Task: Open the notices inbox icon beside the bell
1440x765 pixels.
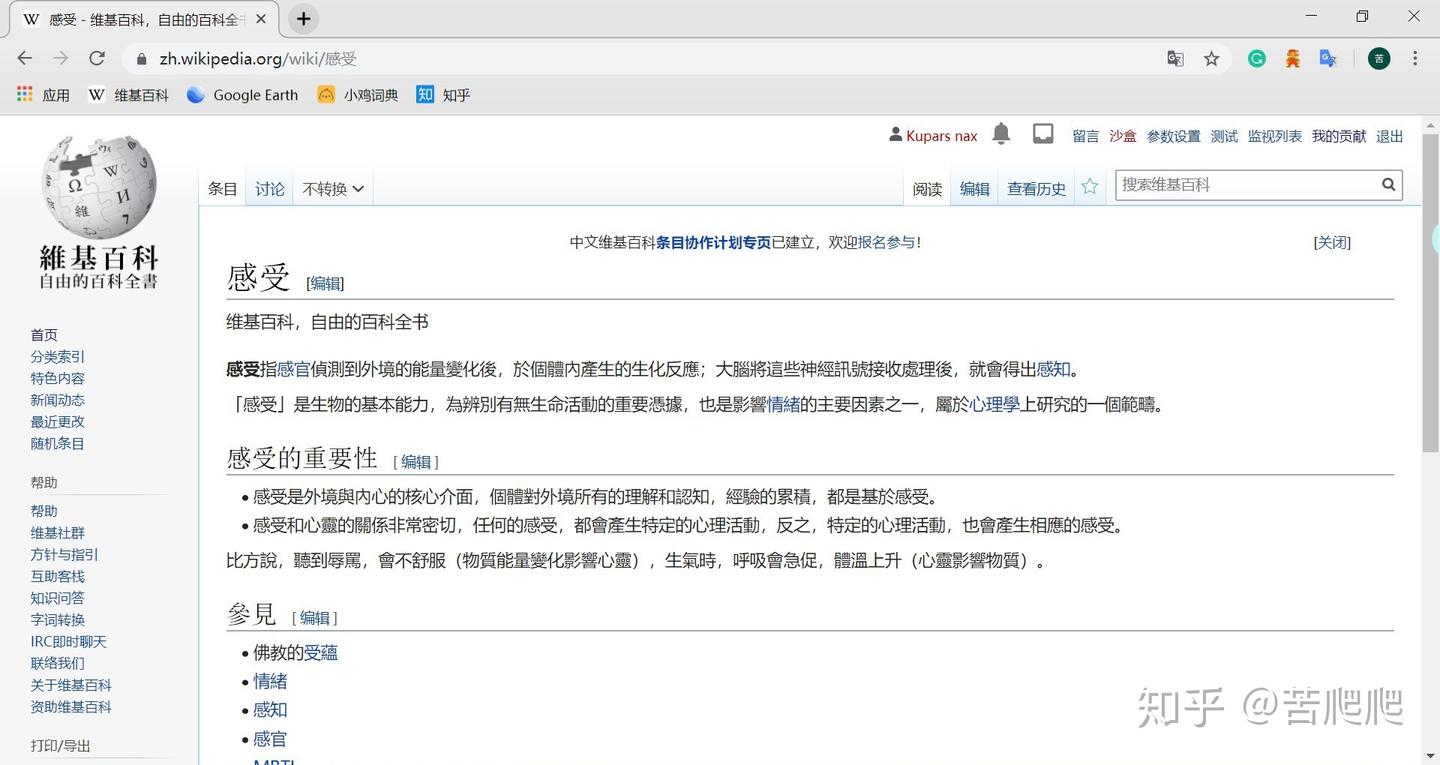Action: click(1042, 133)
